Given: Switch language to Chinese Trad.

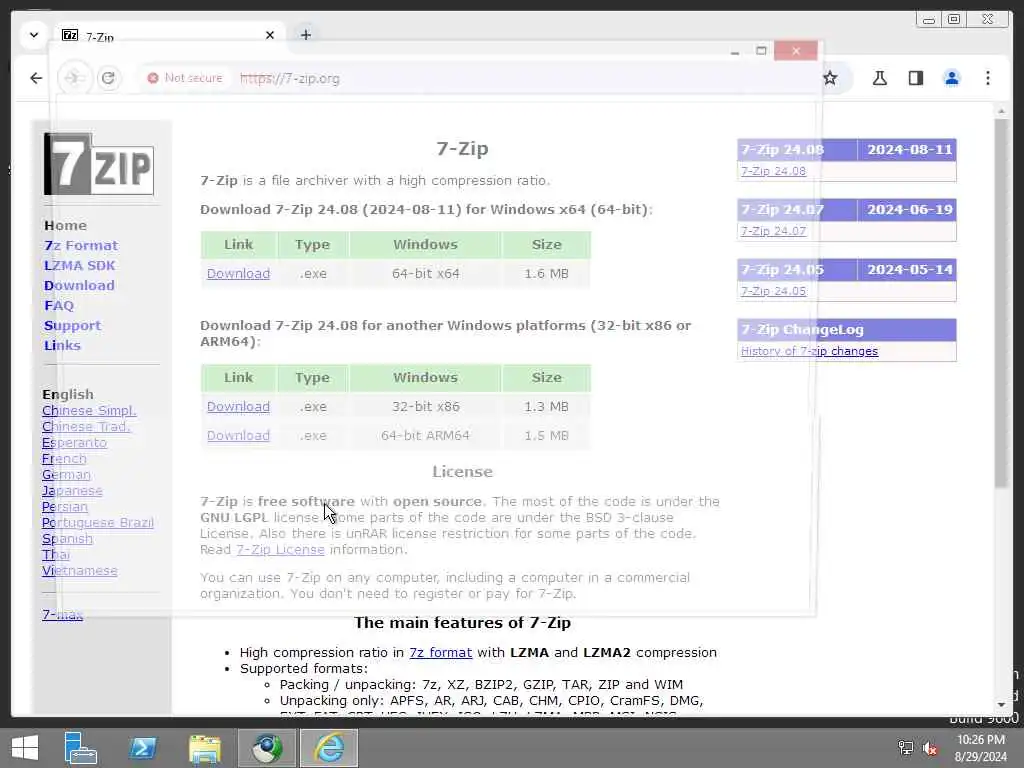Looking at the screenshot, I should pos(86,426).
